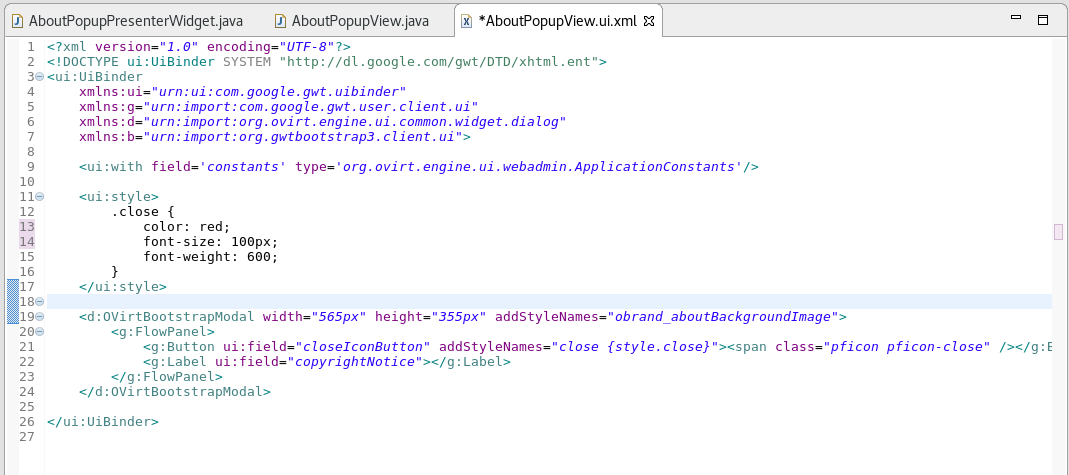Toggle the fold marker at line 18
Viewport: 1069px width, 475px height.
(39, 302)
